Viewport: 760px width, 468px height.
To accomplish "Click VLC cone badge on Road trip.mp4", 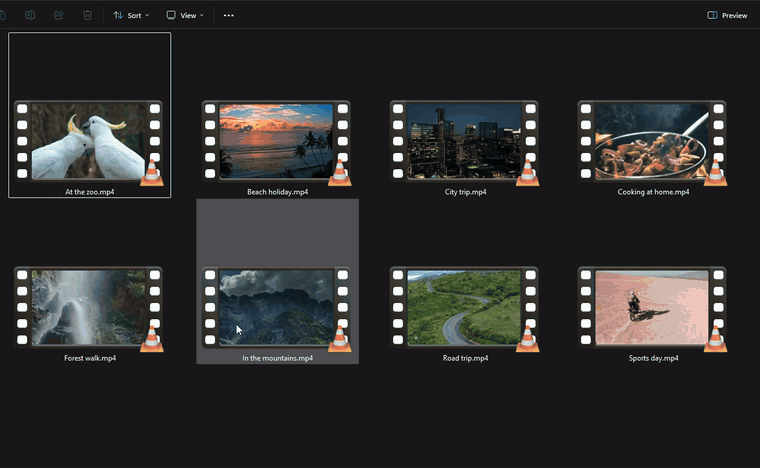I will (527, 339).
